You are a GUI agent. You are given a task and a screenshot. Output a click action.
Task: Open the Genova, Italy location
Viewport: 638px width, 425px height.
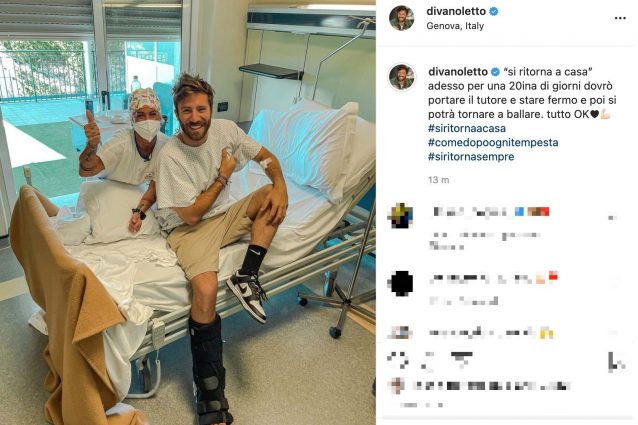(x=455, y=26)
